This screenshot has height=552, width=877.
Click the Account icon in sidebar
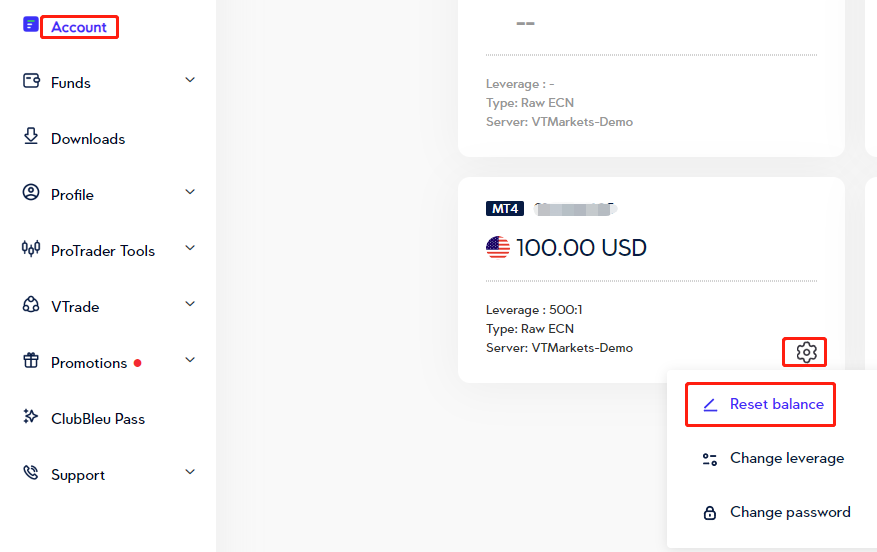[x=31, y=26]
